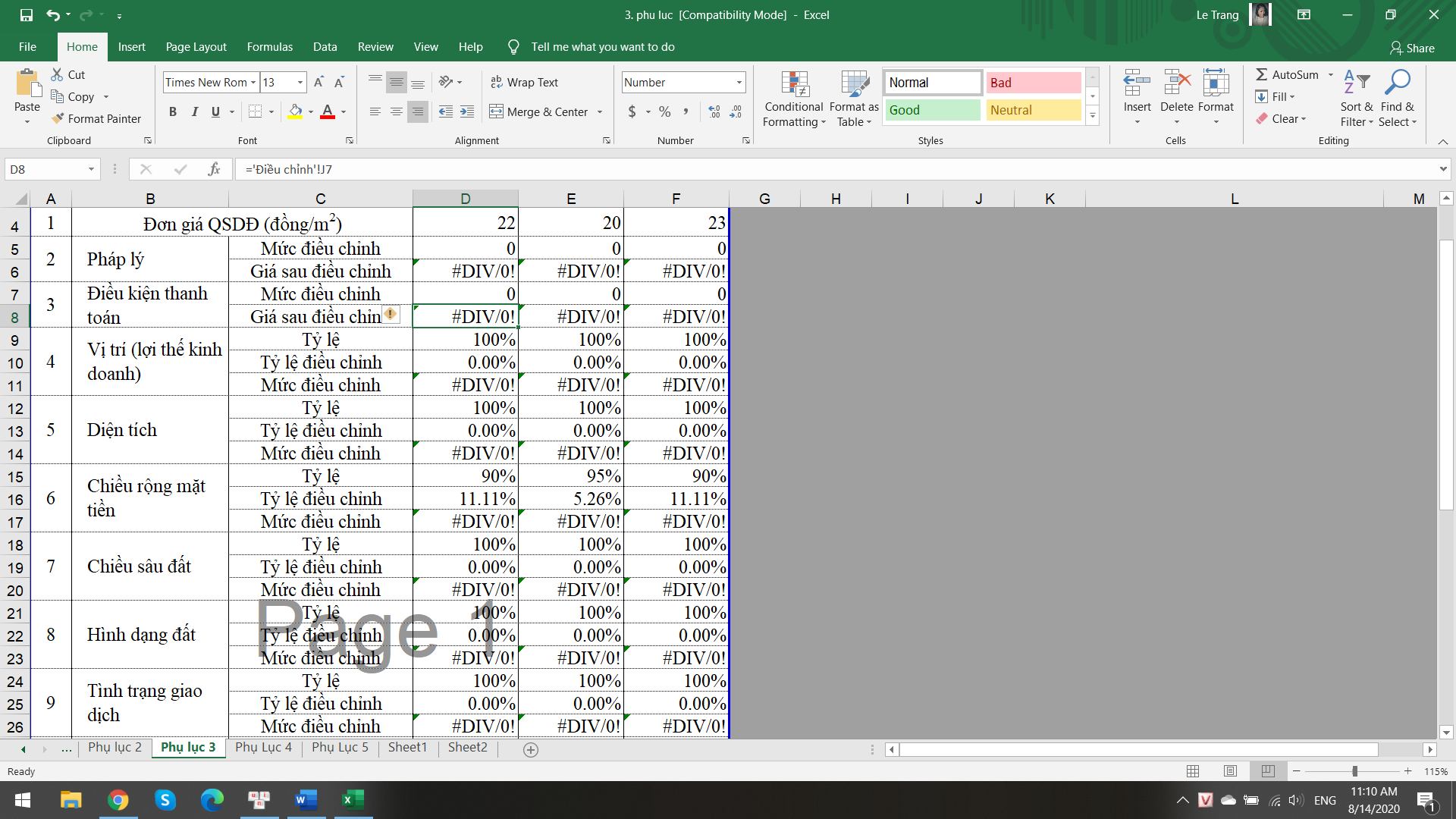Apply the Neutral cell style
The image size is (1456, 819).
pyautogui.click(x=1034, y=110)
